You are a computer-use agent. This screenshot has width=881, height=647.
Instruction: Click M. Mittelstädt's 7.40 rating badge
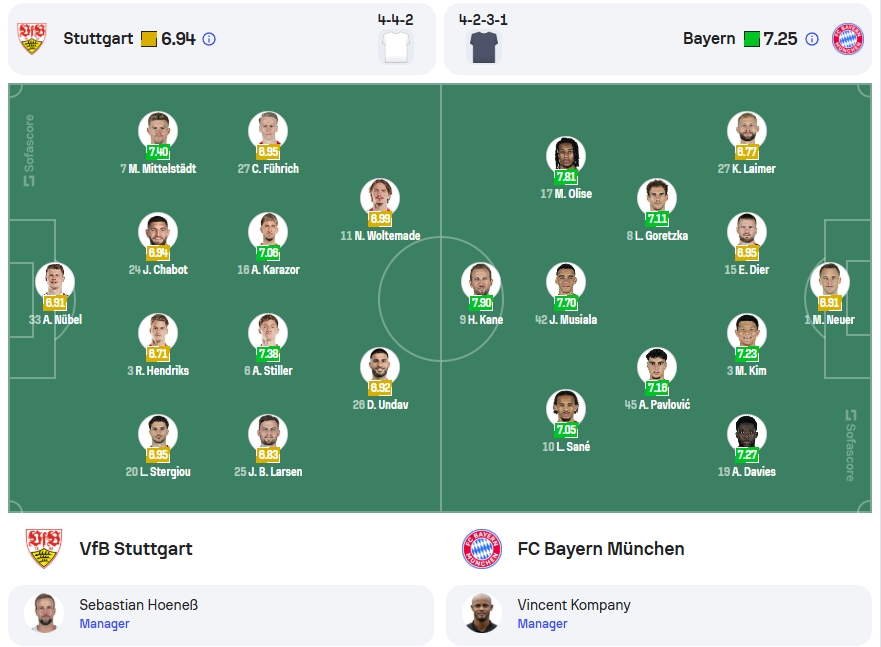[158, 152]
